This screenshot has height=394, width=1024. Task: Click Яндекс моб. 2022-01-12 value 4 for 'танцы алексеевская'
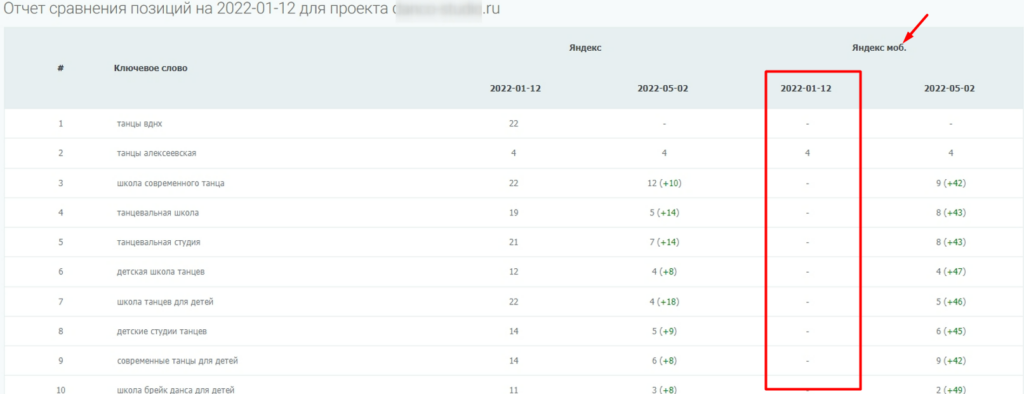click(x=807, y=154)
